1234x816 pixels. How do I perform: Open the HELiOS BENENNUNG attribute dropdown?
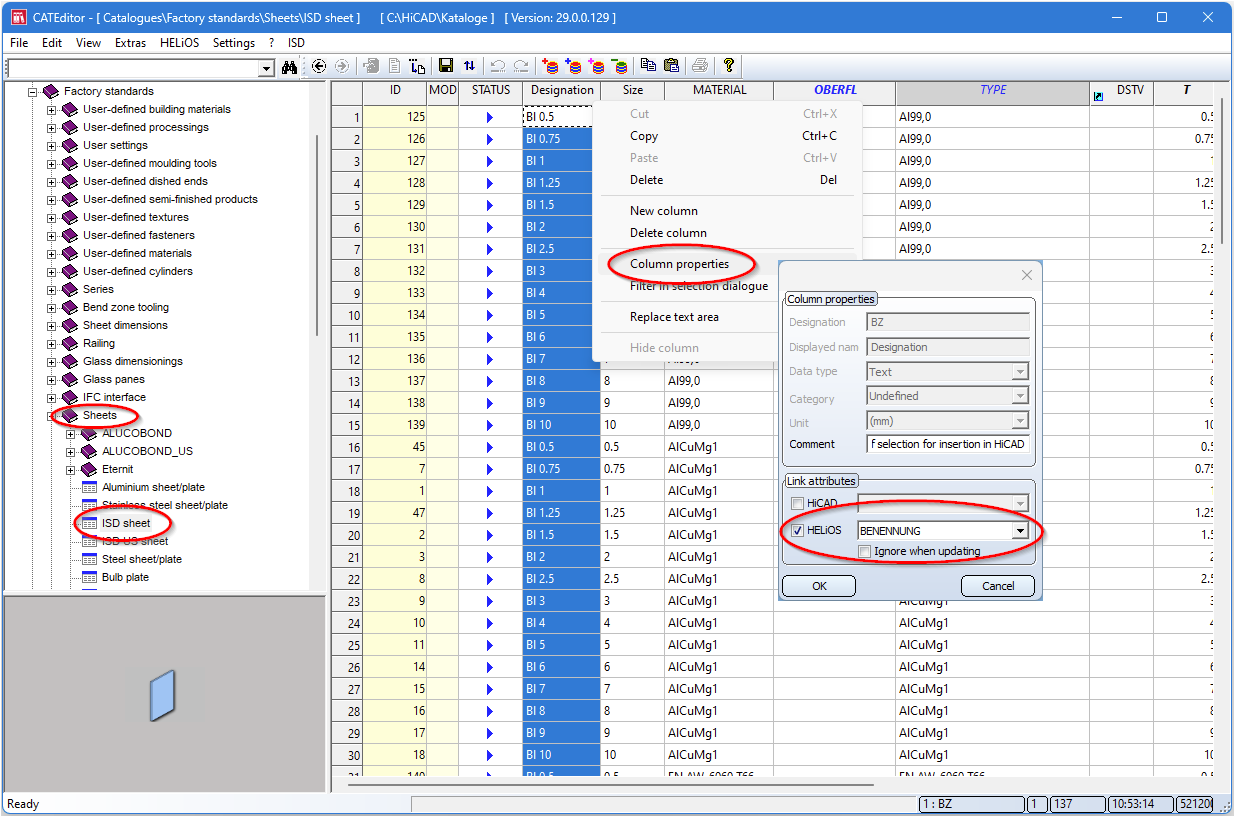[1019, 531]
